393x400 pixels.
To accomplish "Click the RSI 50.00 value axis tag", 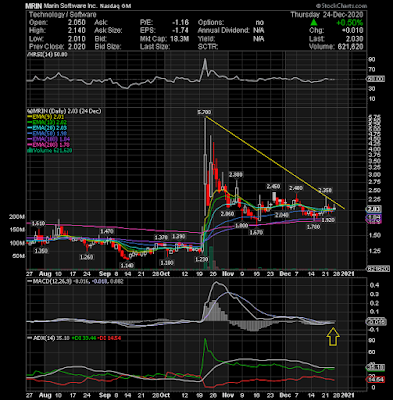I will pos(376,79).
